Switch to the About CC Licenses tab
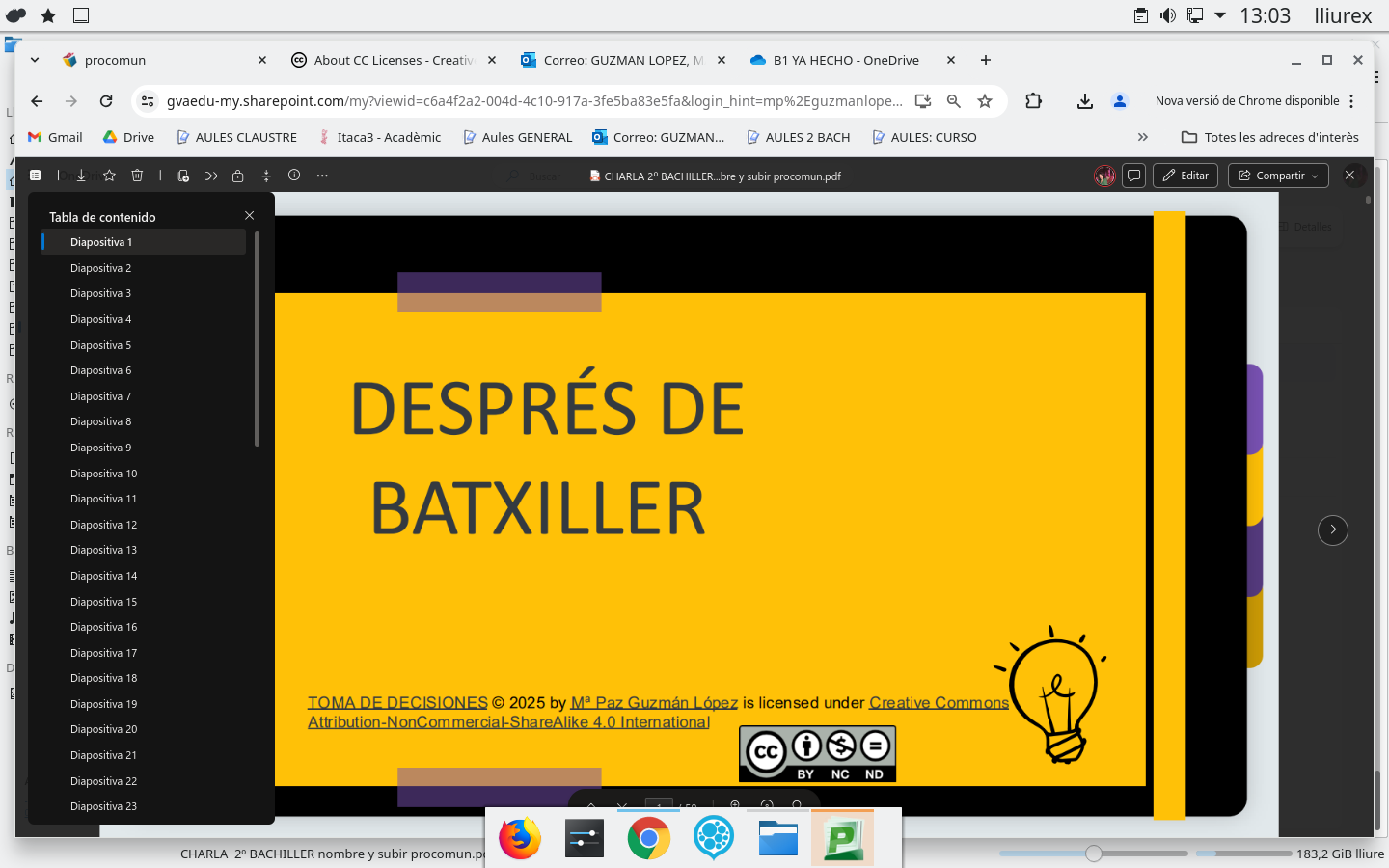Image resolution: width=1389 pixels, height=868 pixels. pyautogui.click(x=394, y=60)
